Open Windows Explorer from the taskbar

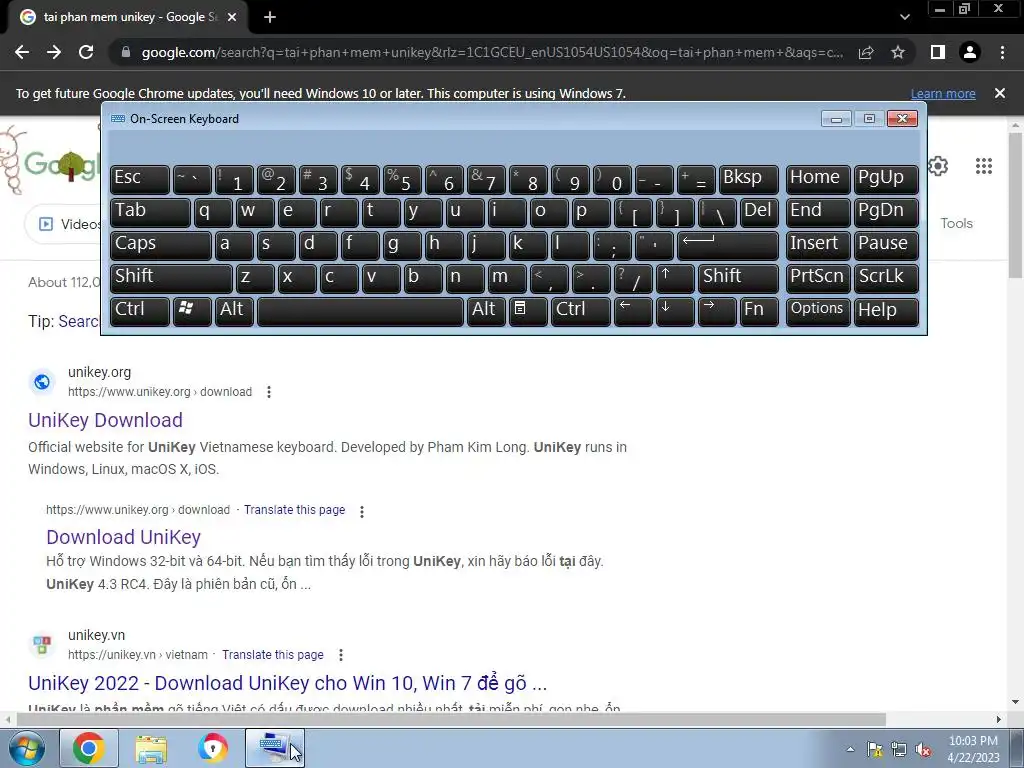(151, 748)
